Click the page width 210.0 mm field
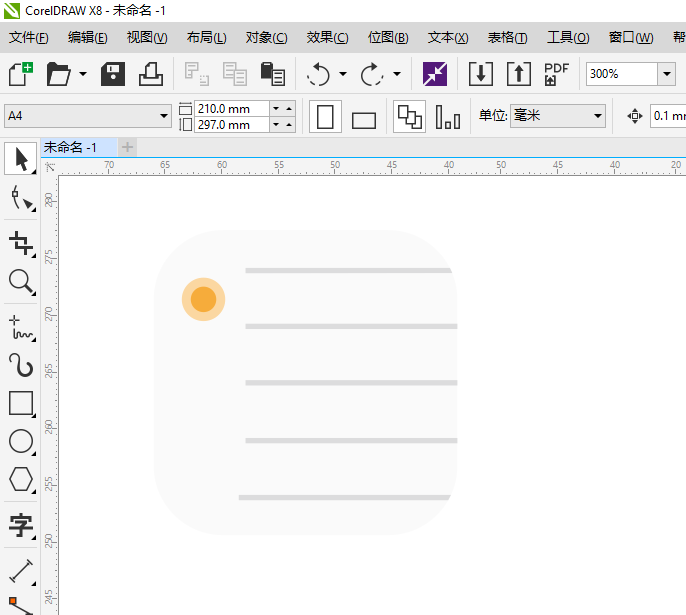Viewport: 686px width, 615px height. 231,108
